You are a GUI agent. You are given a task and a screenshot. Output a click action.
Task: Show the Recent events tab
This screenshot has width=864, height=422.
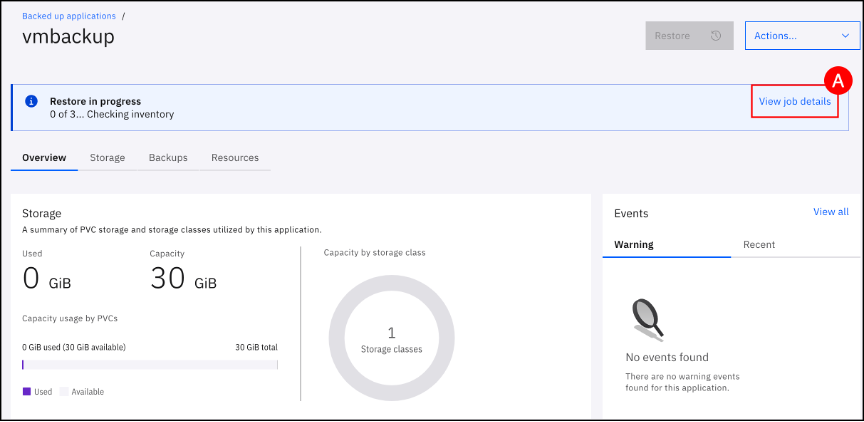pos(758,245)
